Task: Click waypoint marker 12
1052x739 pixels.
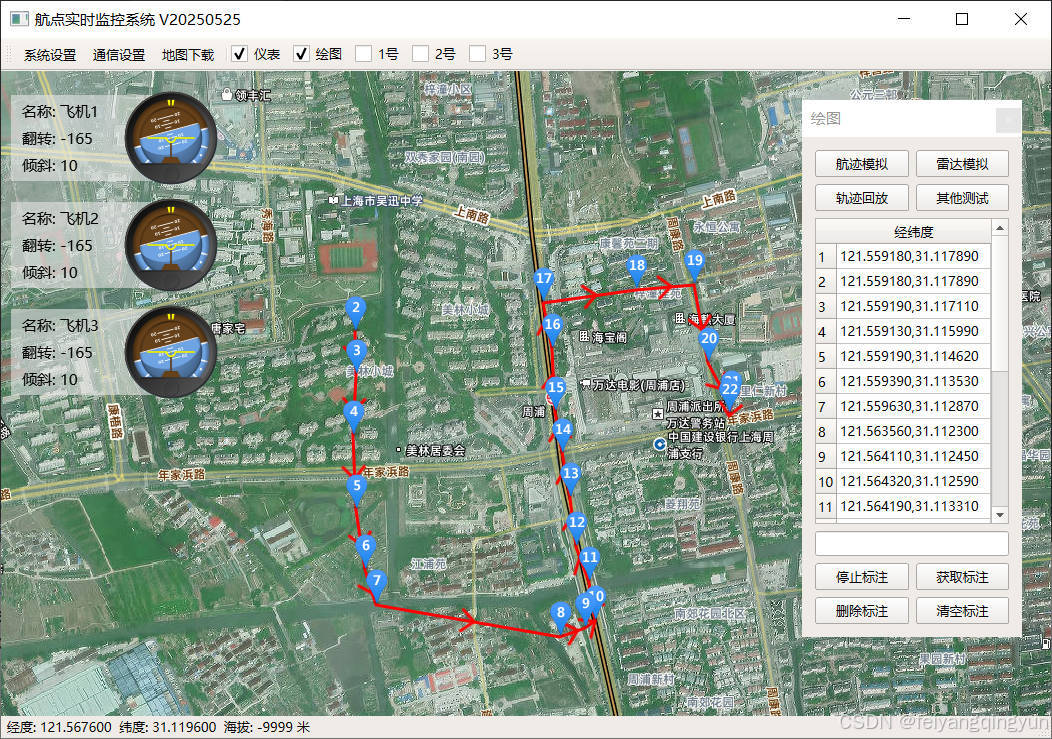Action: (576, 526)
